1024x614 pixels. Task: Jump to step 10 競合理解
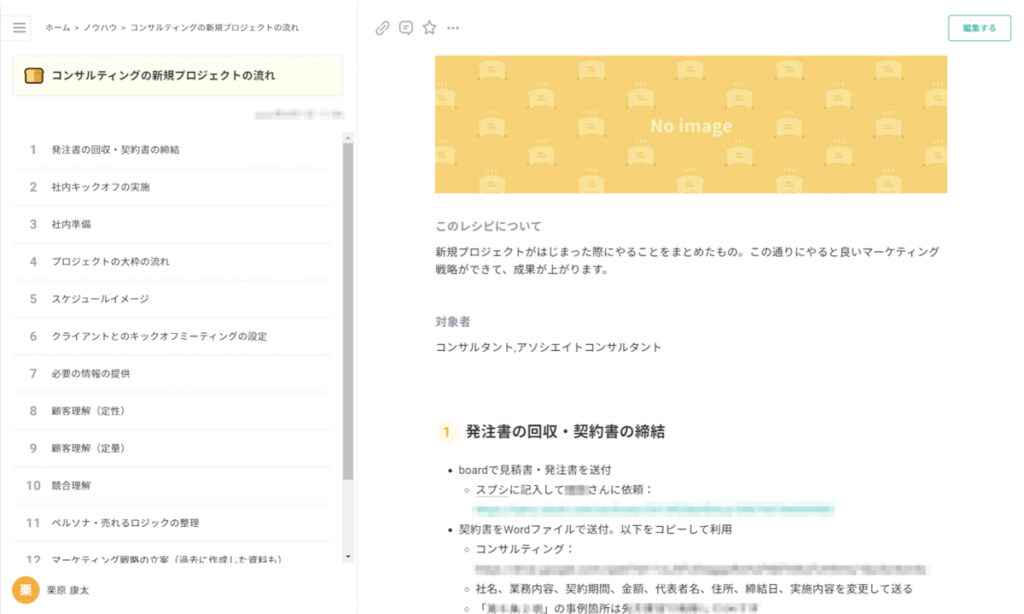pyautogui.click(x=172, y=485)
